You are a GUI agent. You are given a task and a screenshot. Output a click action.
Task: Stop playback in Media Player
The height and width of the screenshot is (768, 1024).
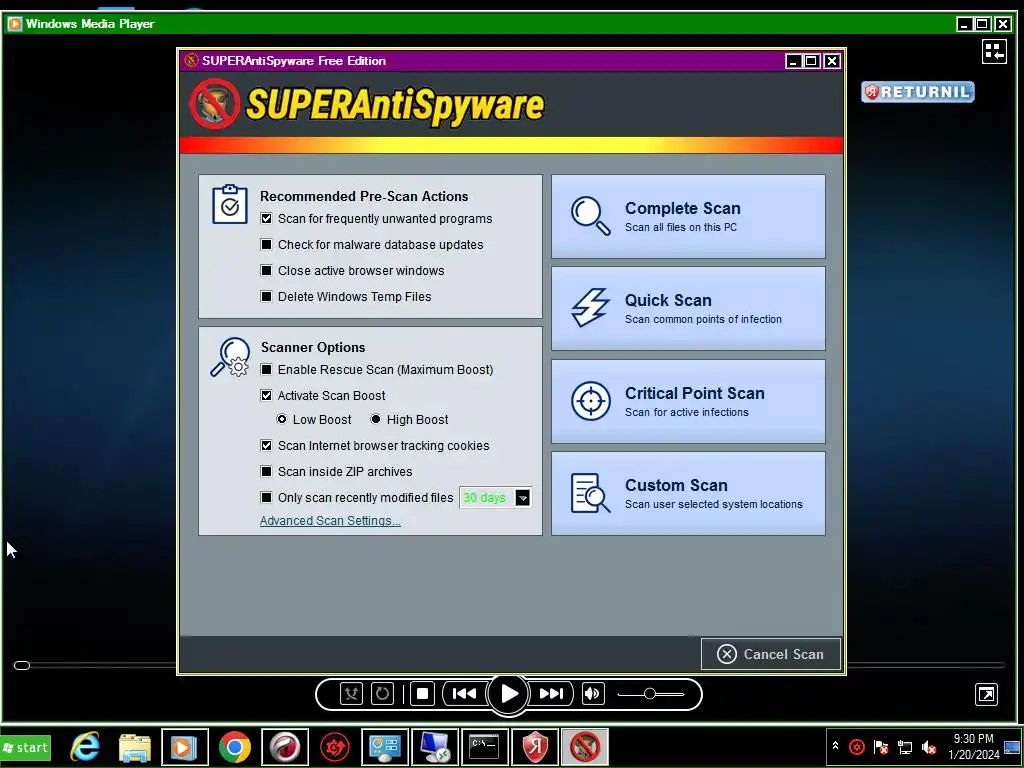(x=422, y=694)
